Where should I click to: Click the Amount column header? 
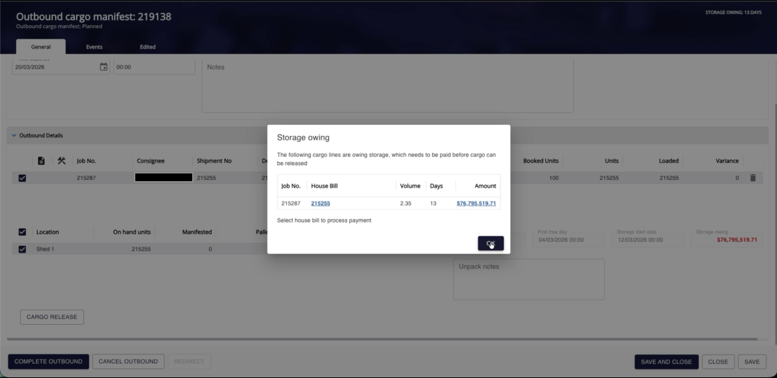485,186
